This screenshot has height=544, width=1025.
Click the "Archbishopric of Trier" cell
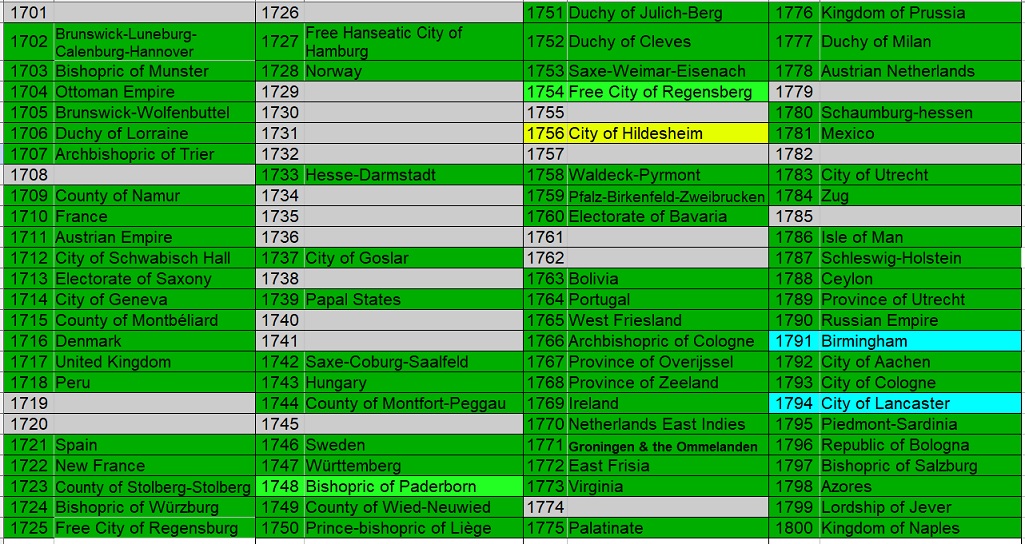(x=154, y=154)
